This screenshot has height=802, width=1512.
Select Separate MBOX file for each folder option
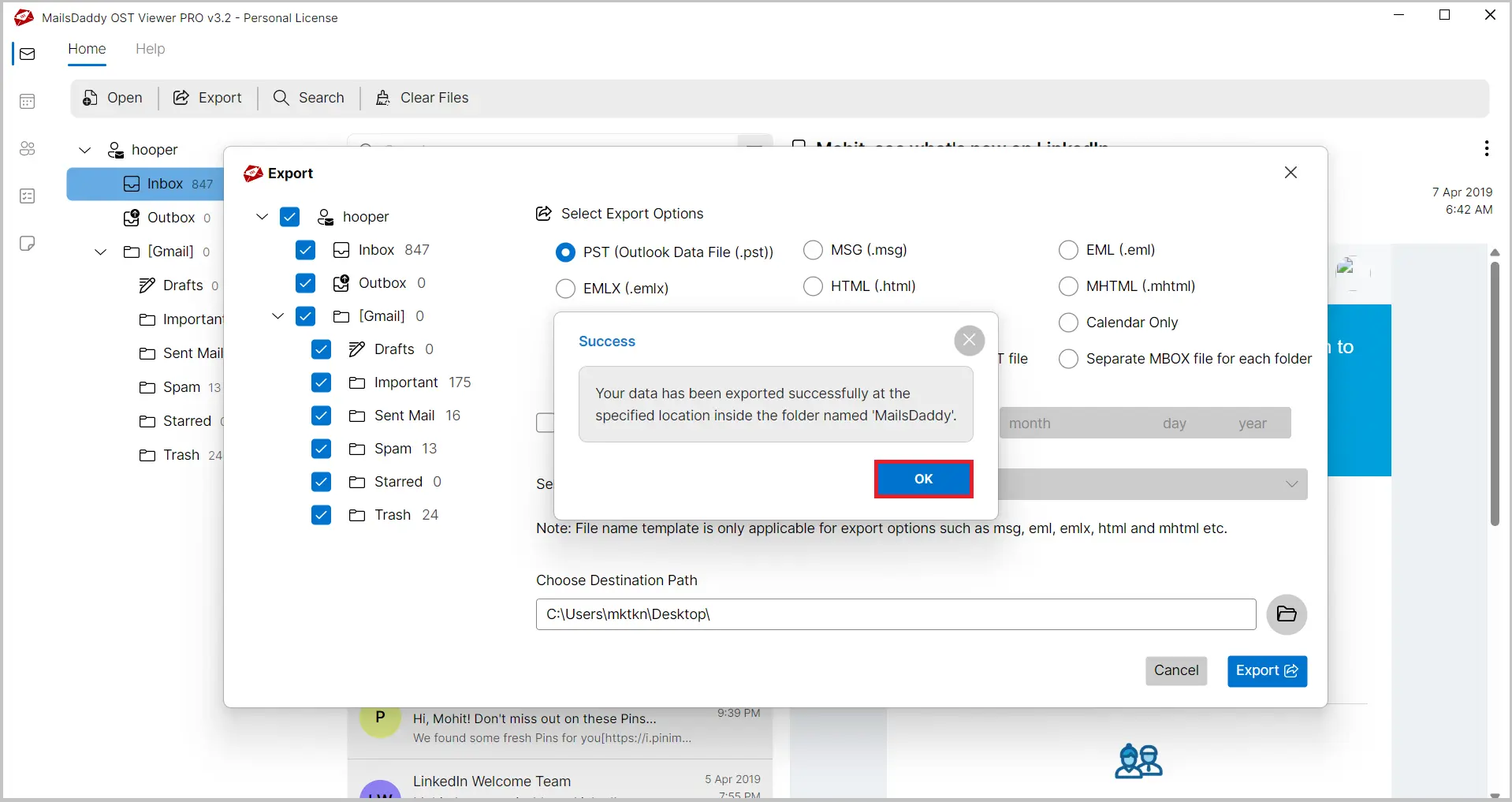1068,359
